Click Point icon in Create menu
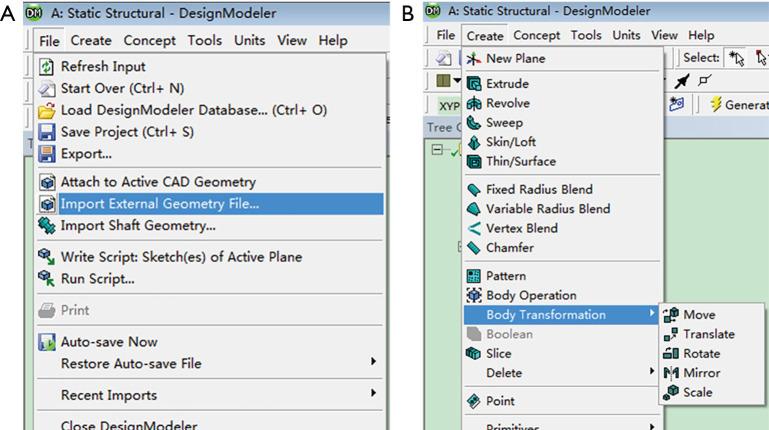769x430 pixels. pyautogui.click(x=474, y=401)
